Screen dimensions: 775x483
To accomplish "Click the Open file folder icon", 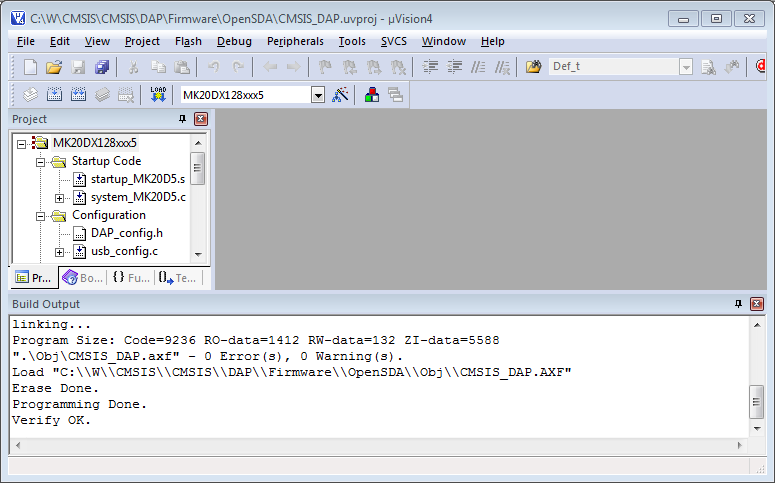I will 54,67.
